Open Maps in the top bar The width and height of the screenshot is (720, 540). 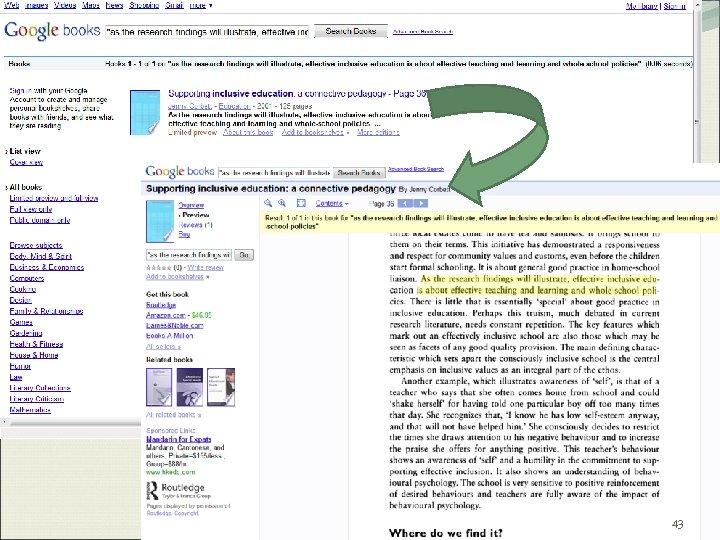tap(91, 5)
